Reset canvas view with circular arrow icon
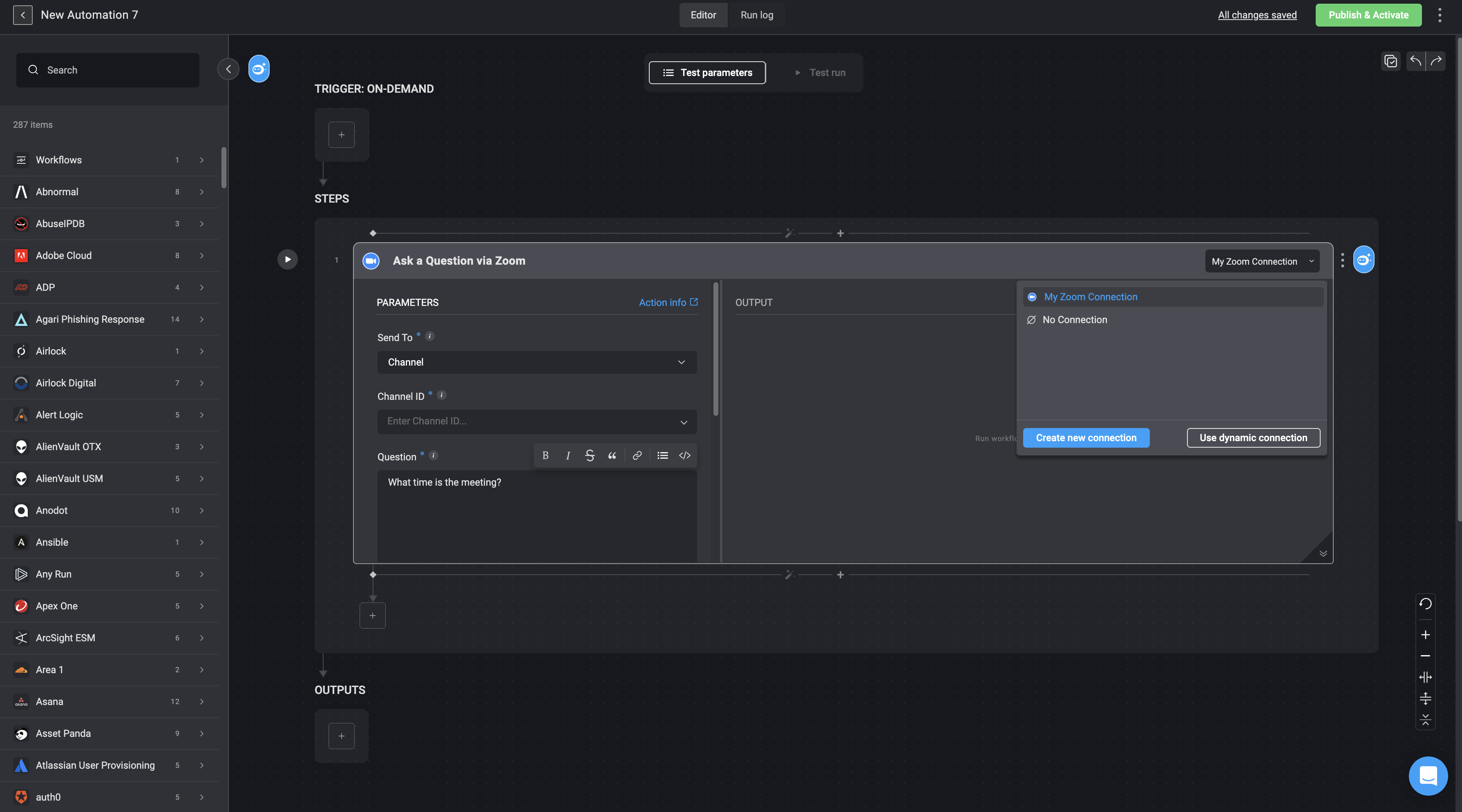Screen dimensions: 1462x812 1425,603
